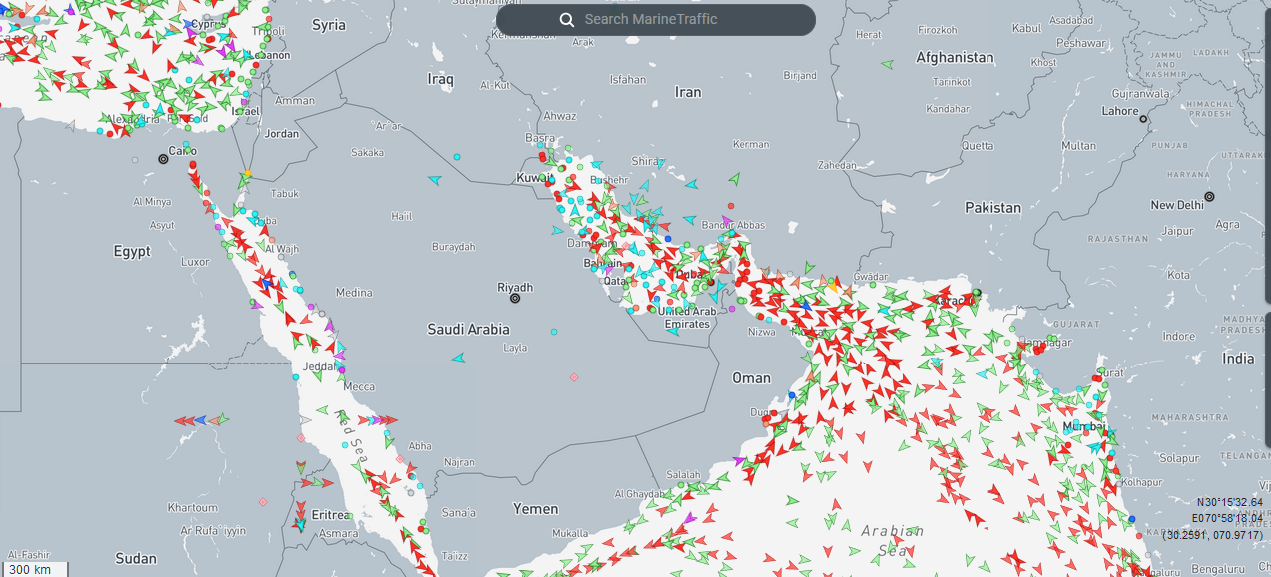Click the Oman country label
Image resolution: width=1271 pixels, height=577 pixels.
[x=751, y=378]
